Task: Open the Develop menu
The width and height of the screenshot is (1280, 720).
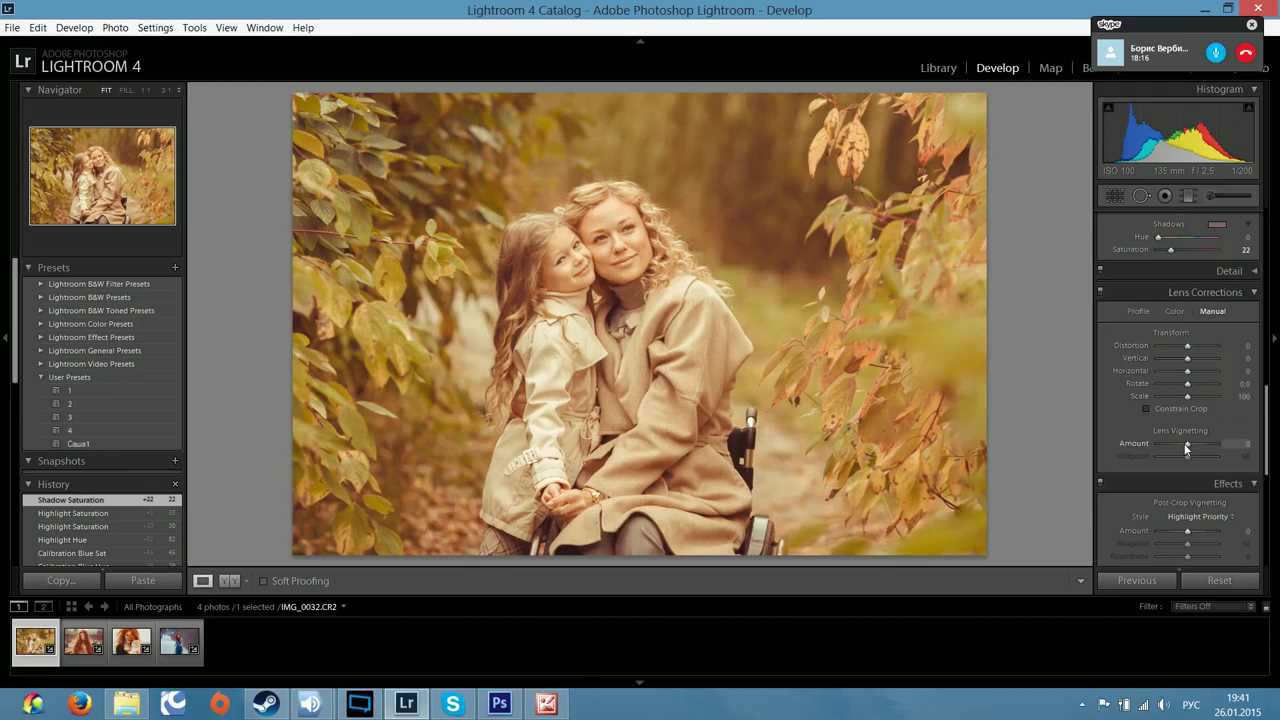Action: (74, 28)
